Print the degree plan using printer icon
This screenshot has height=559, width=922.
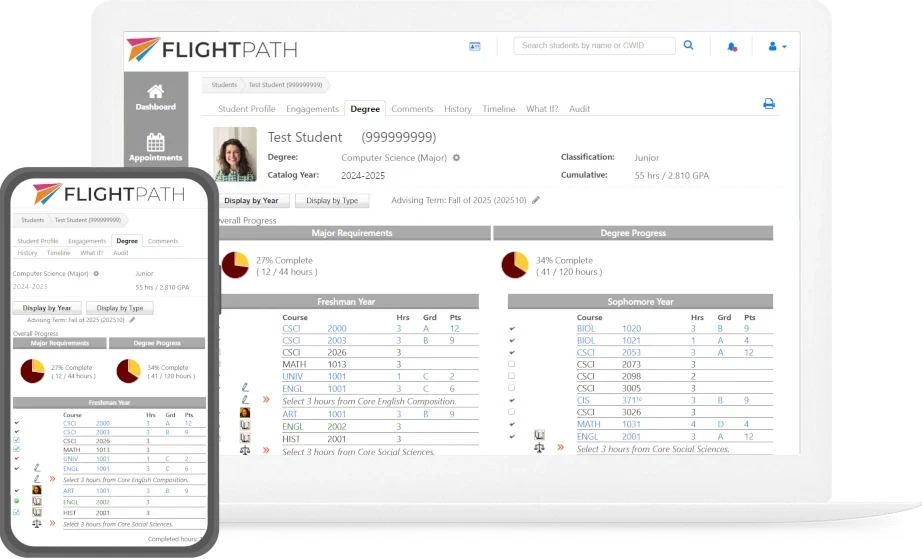[x=769, y=104]
